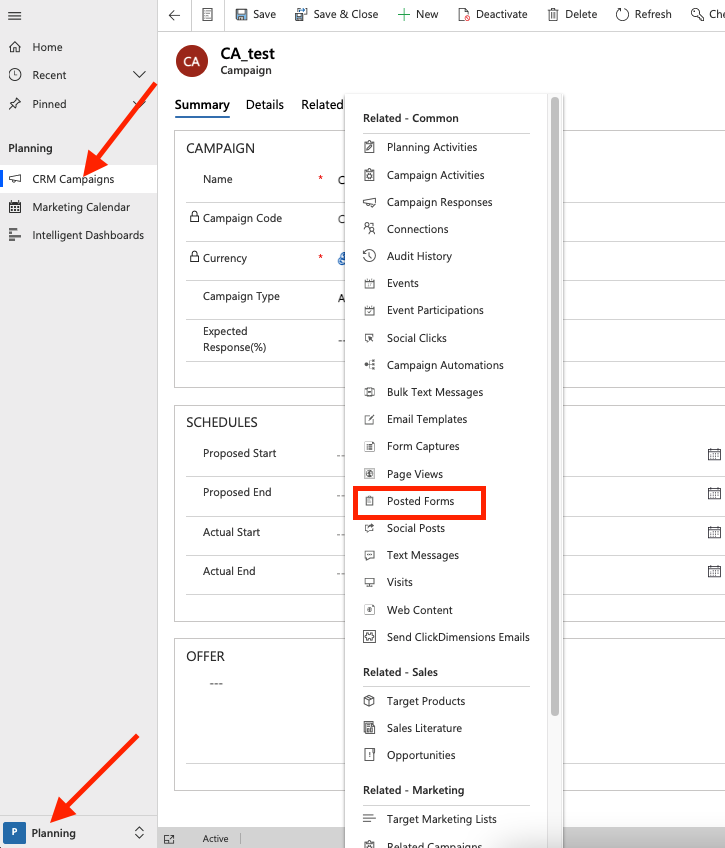This screenshot has height=848, width=725.
Task: Switch to the Details tab
Action: (x=265, y=105)
